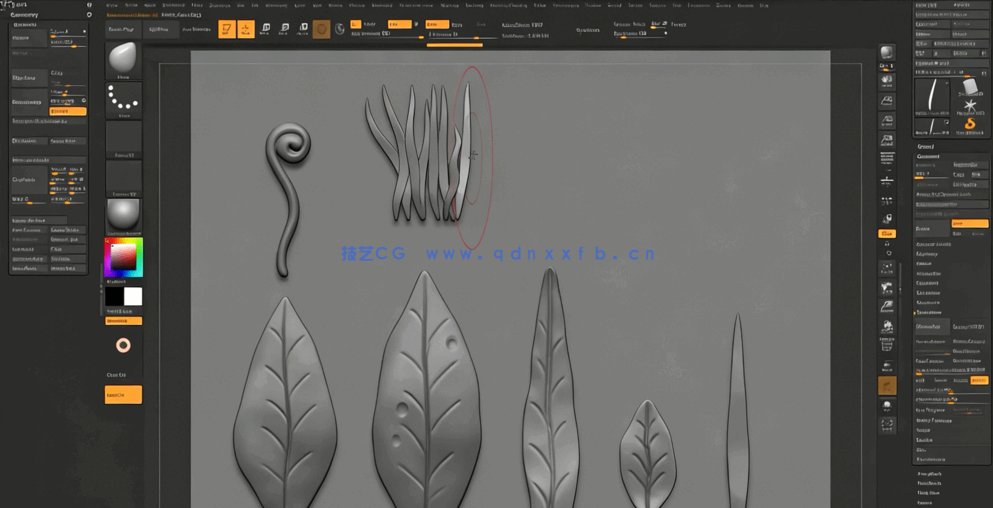Toggle the orange Xyz rotation button
This screenshot has width=993, height=508.
(887, 233)
